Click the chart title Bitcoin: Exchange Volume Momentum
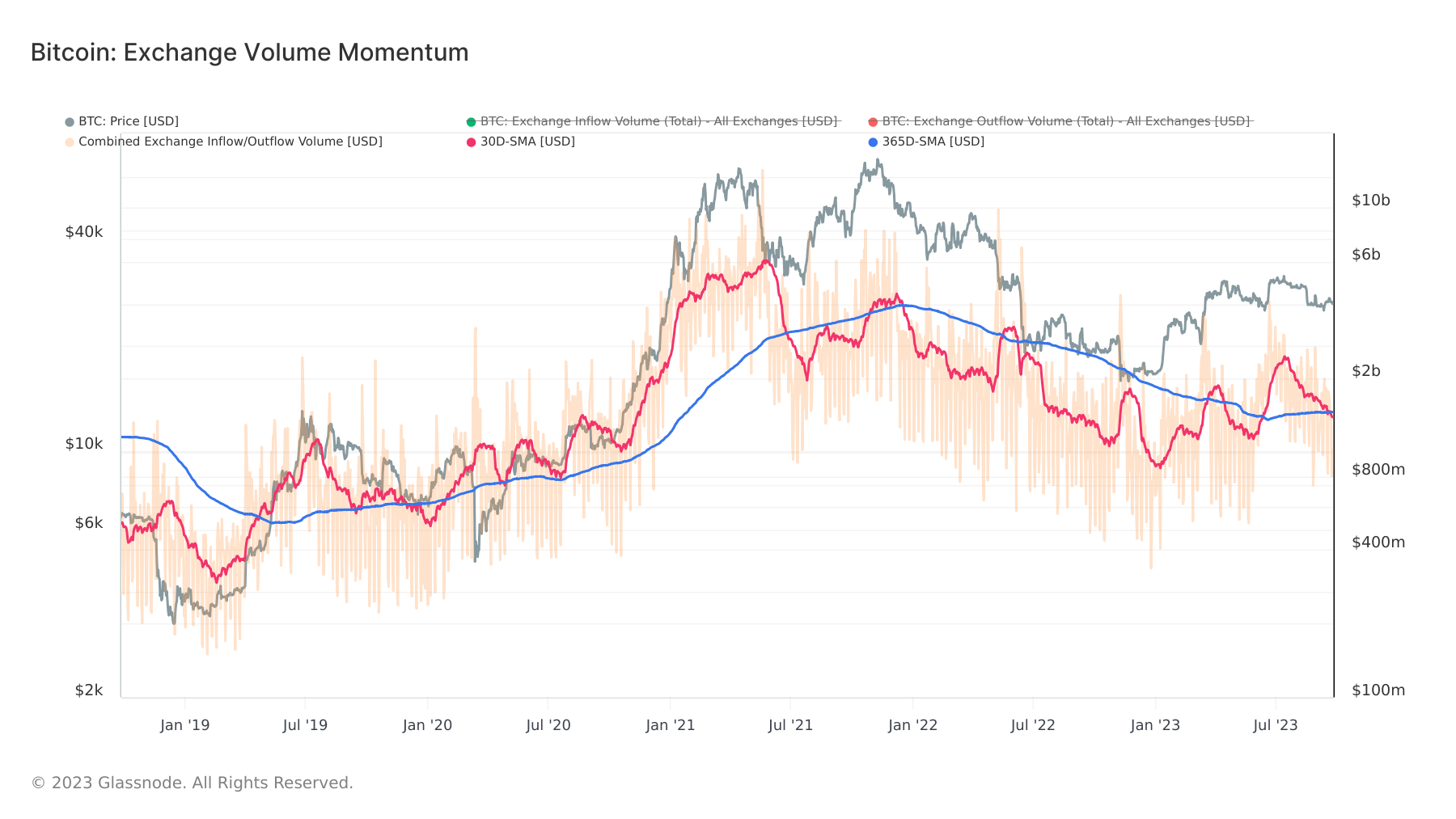 (x=249, y=53)
